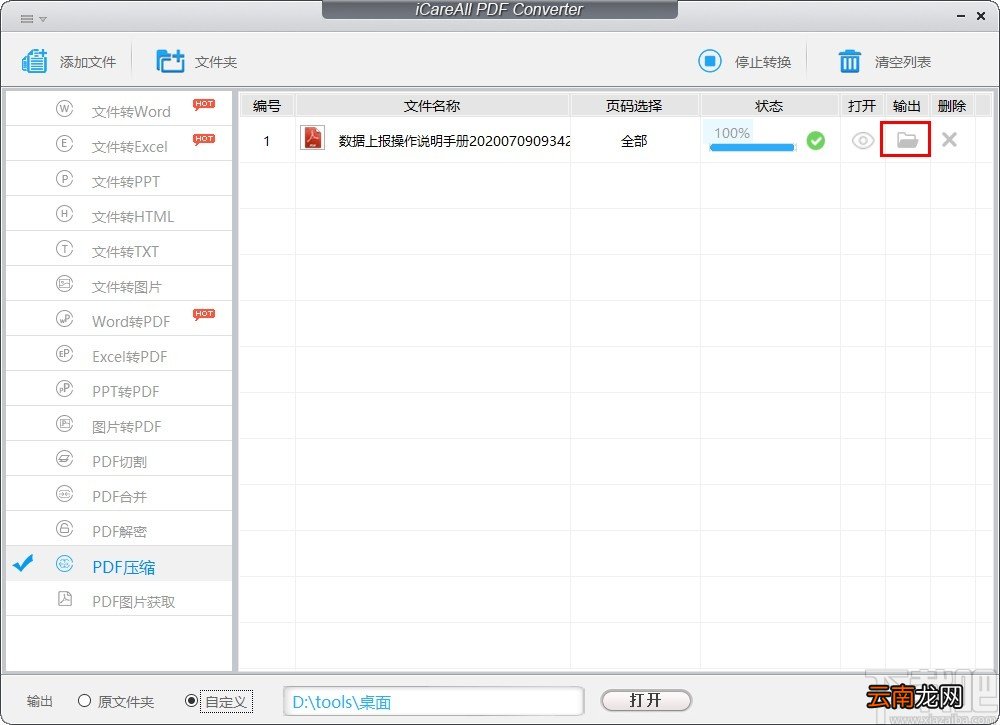Select the 自定义 radio button
1000x725 pixels.
(x=191, y=701)
